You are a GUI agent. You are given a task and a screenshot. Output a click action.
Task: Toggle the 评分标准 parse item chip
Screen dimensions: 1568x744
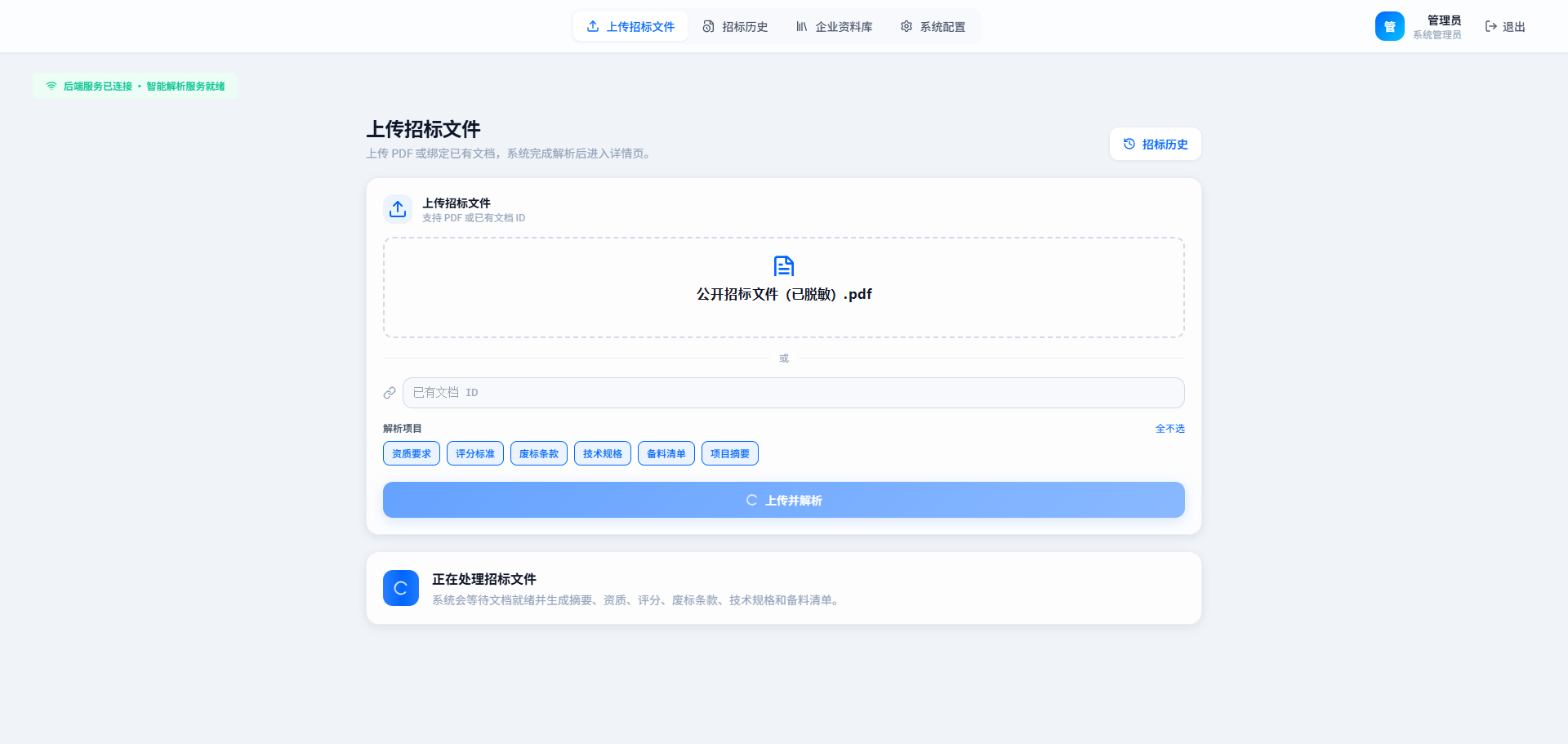(475, 453)
